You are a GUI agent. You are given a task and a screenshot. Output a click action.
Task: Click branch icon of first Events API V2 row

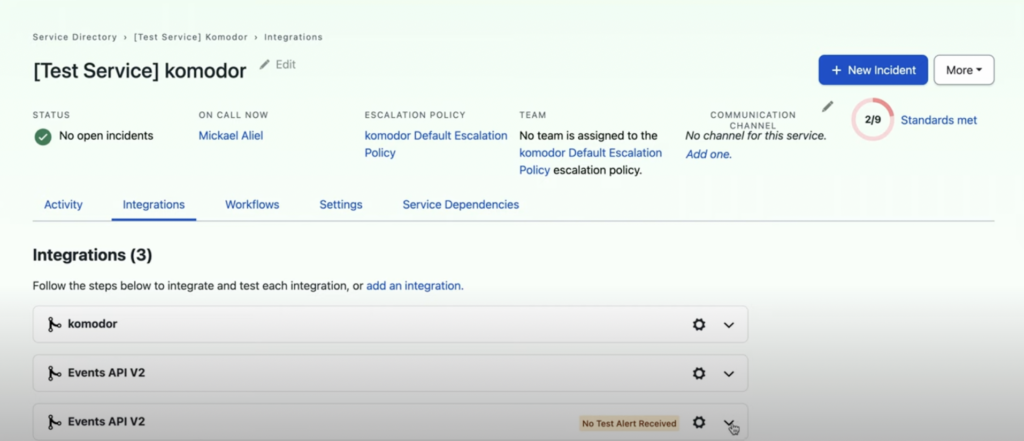click(x=54, y=373)
